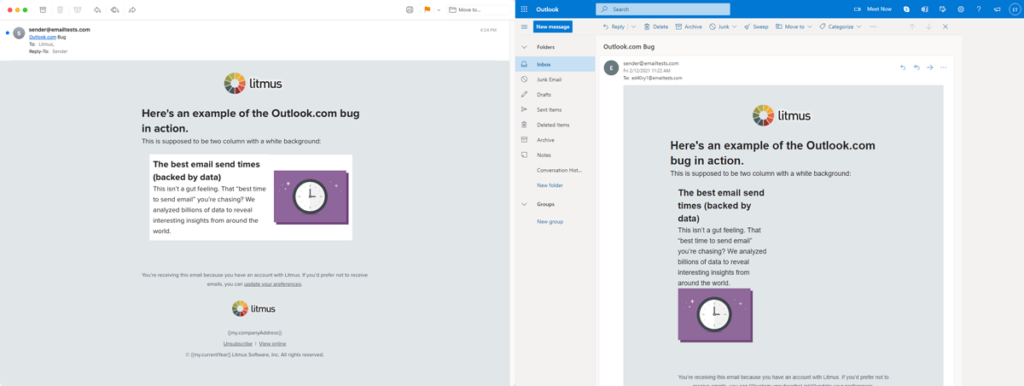This screenshot has width=1024, height=386.
Task: Click Reply All double arrow in Apple Mail
Action: click(x=115, y=10)
